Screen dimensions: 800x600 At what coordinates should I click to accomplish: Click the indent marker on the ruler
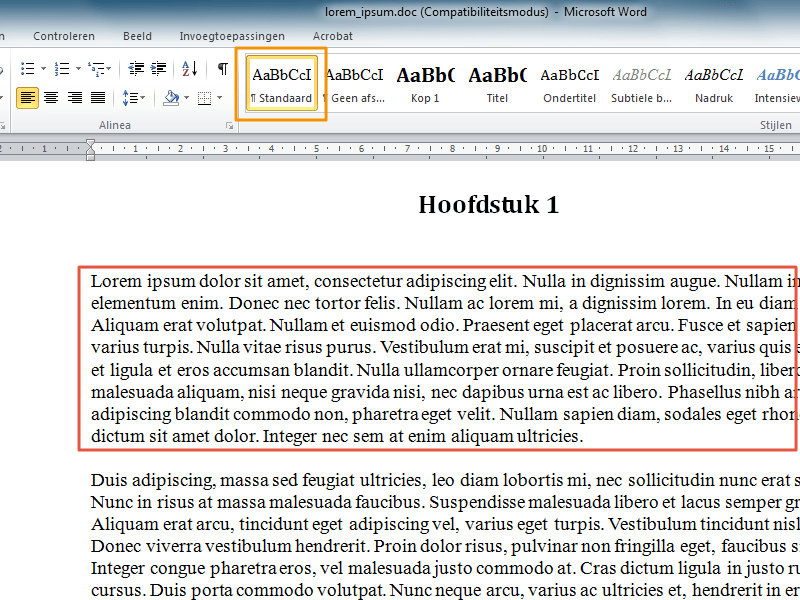pyautogui.click(x=90, y=149)
